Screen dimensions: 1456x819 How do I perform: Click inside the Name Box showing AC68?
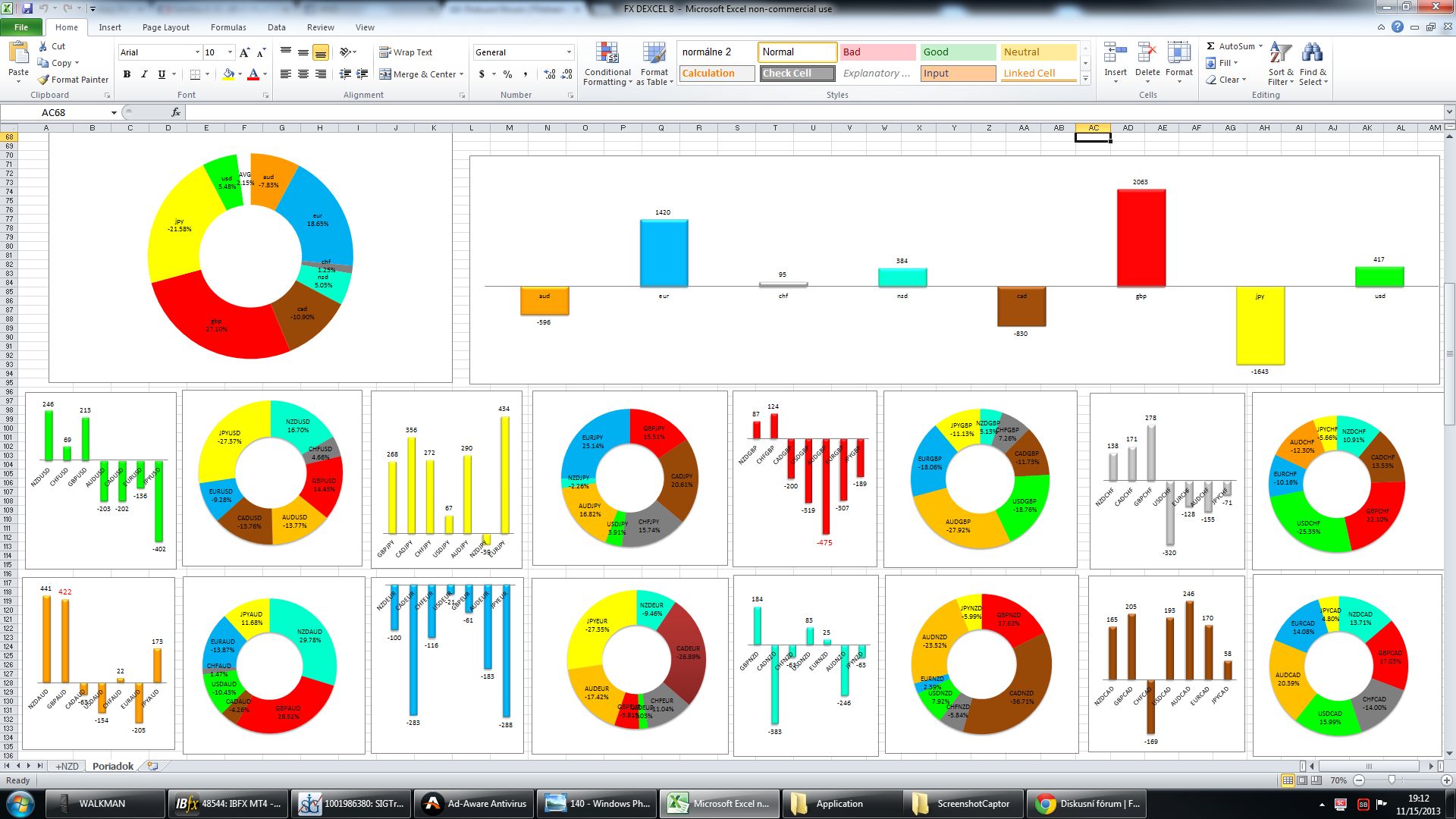click(x=53, y=112)
